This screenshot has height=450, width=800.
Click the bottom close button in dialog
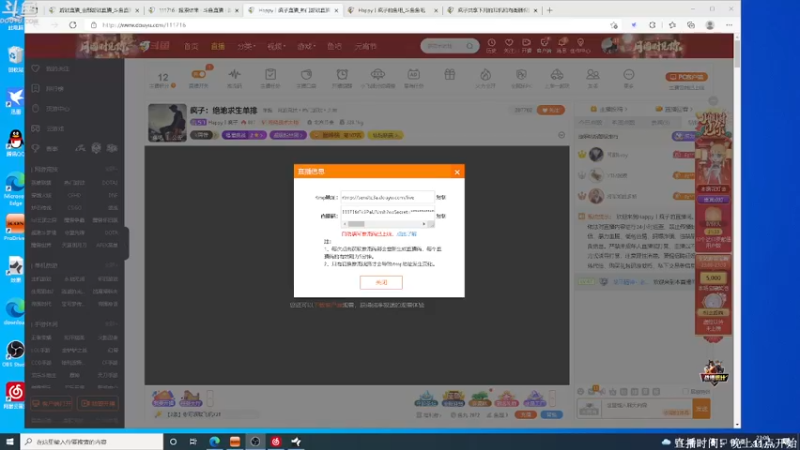(381, 282)
